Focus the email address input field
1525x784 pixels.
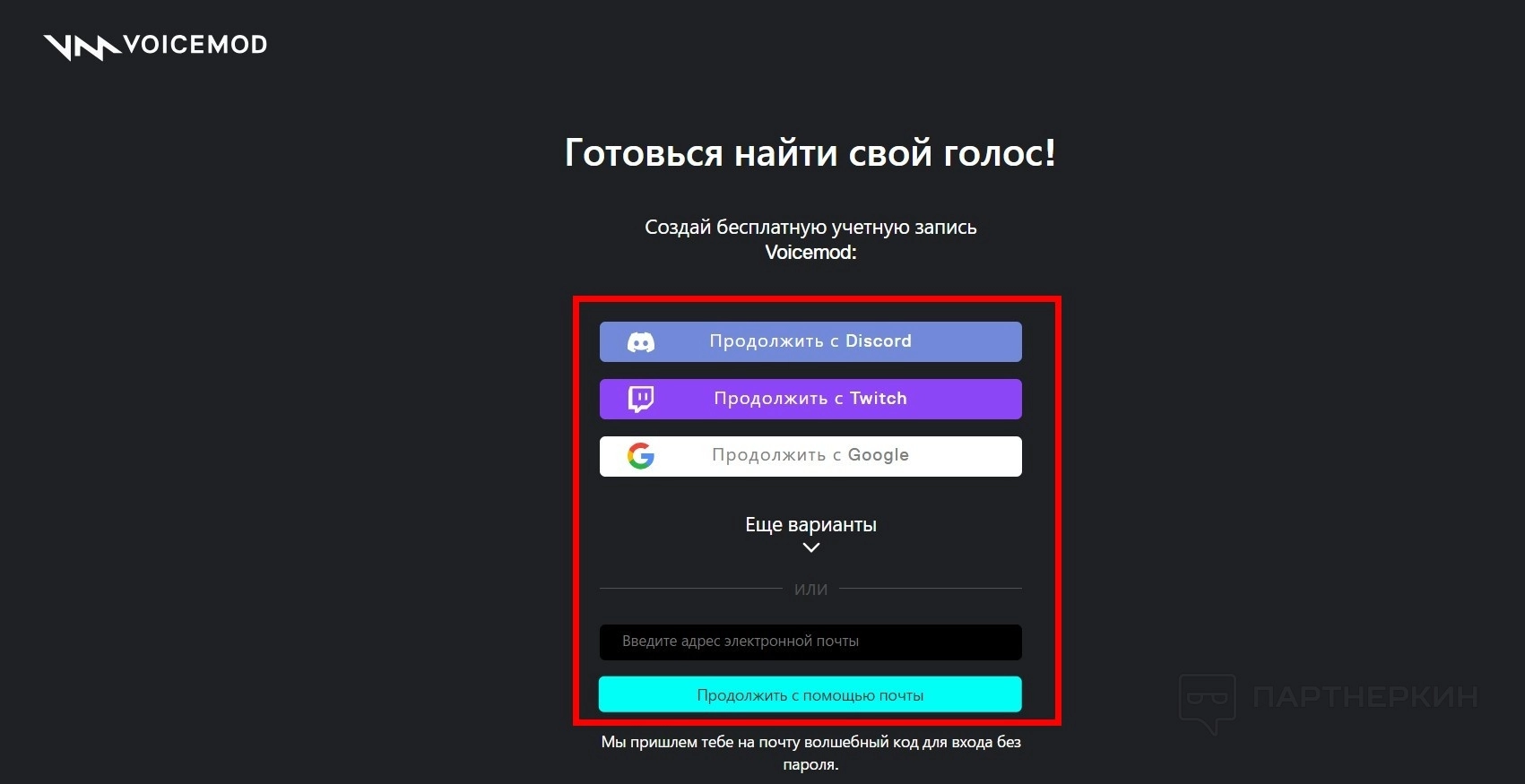[x=810, y=642]
